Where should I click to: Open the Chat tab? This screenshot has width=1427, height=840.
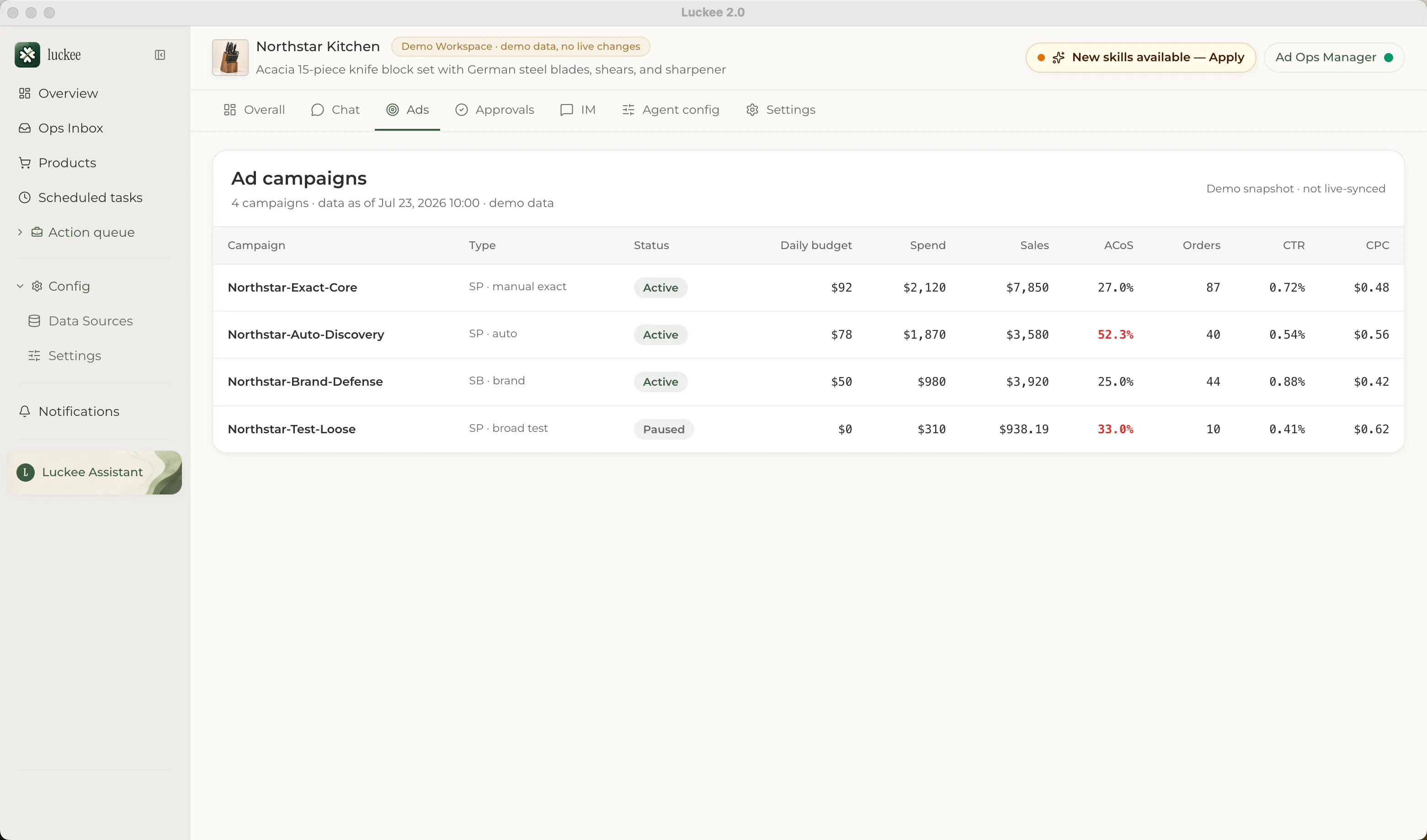pyautogui.click(x=335, y=110)
